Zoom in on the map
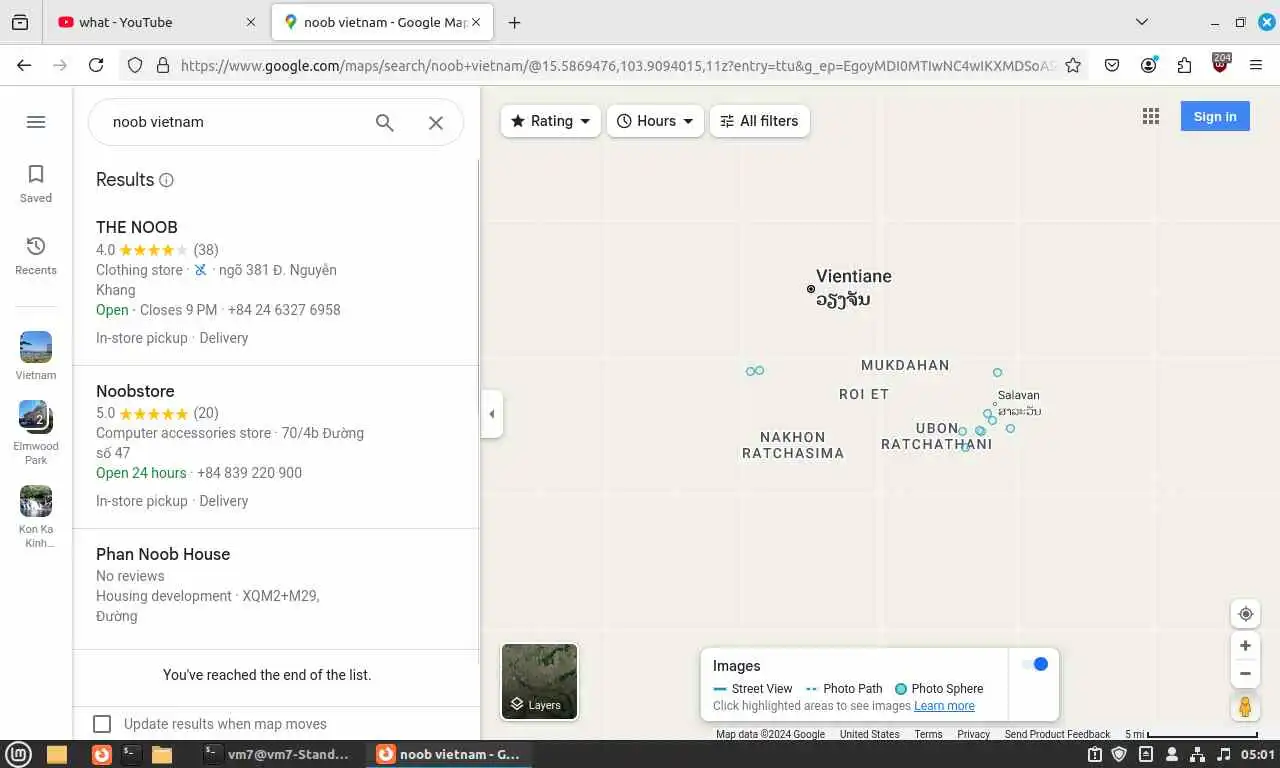The height and width of the screenshot is (768, 1280). 1245,646
